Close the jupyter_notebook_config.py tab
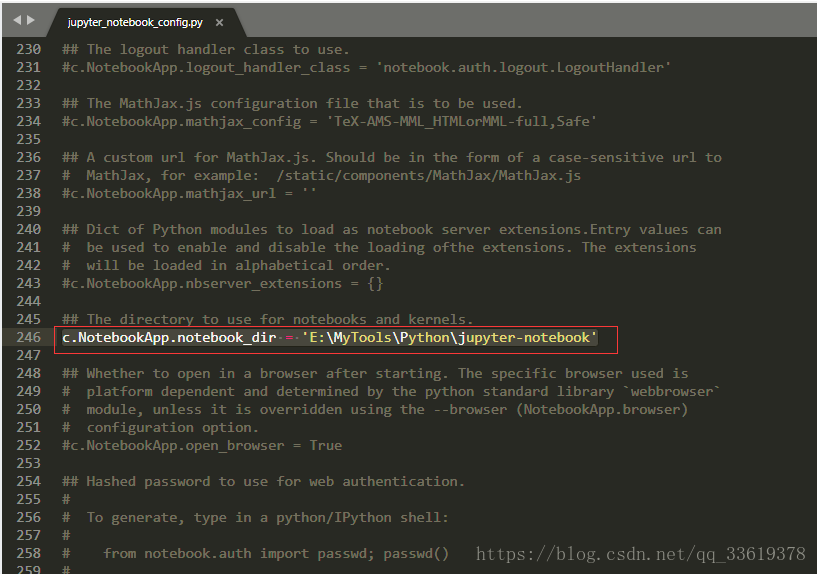This screenshot has width=817, height=574. pyautogui.click(x=219, y=22)
